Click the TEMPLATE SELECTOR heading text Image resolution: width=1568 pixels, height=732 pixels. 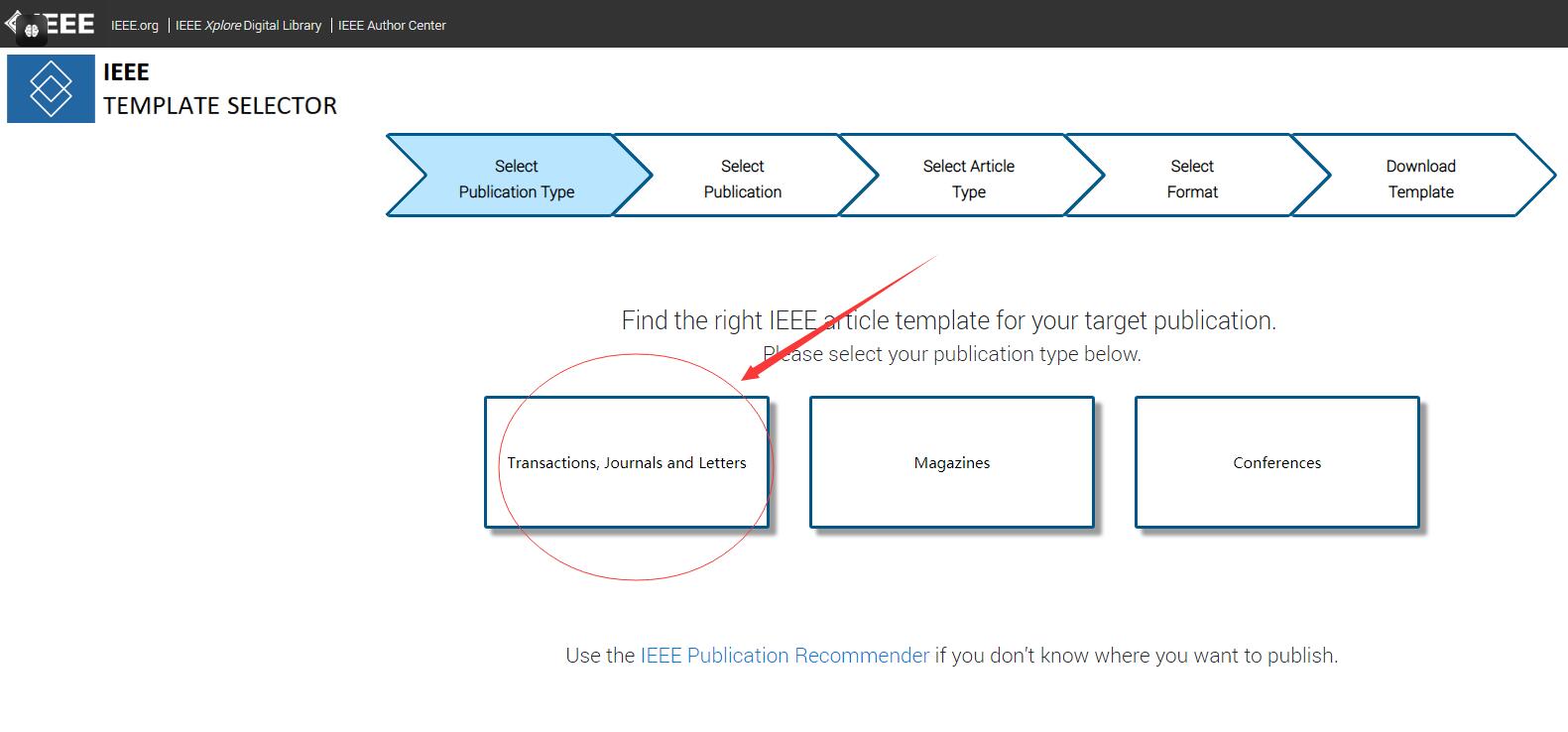(220, 105)
